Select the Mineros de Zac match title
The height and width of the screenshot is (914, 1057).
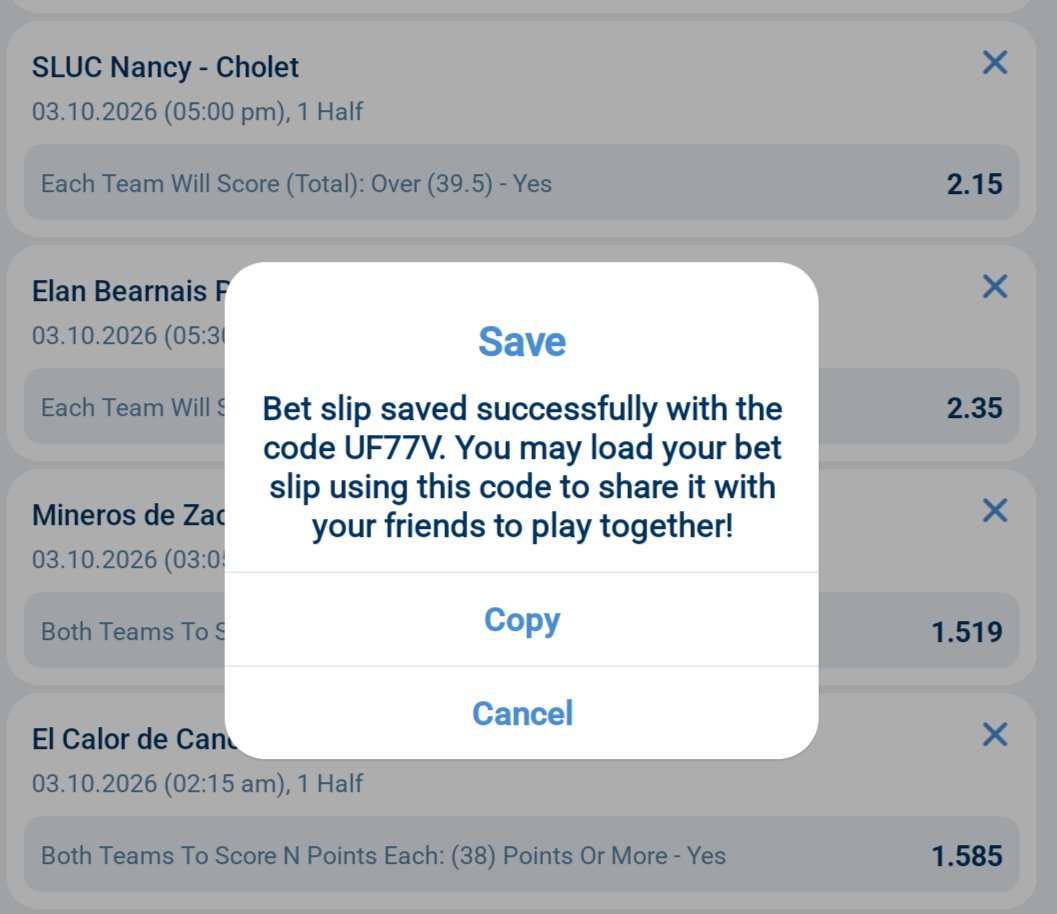click(129, 515)
